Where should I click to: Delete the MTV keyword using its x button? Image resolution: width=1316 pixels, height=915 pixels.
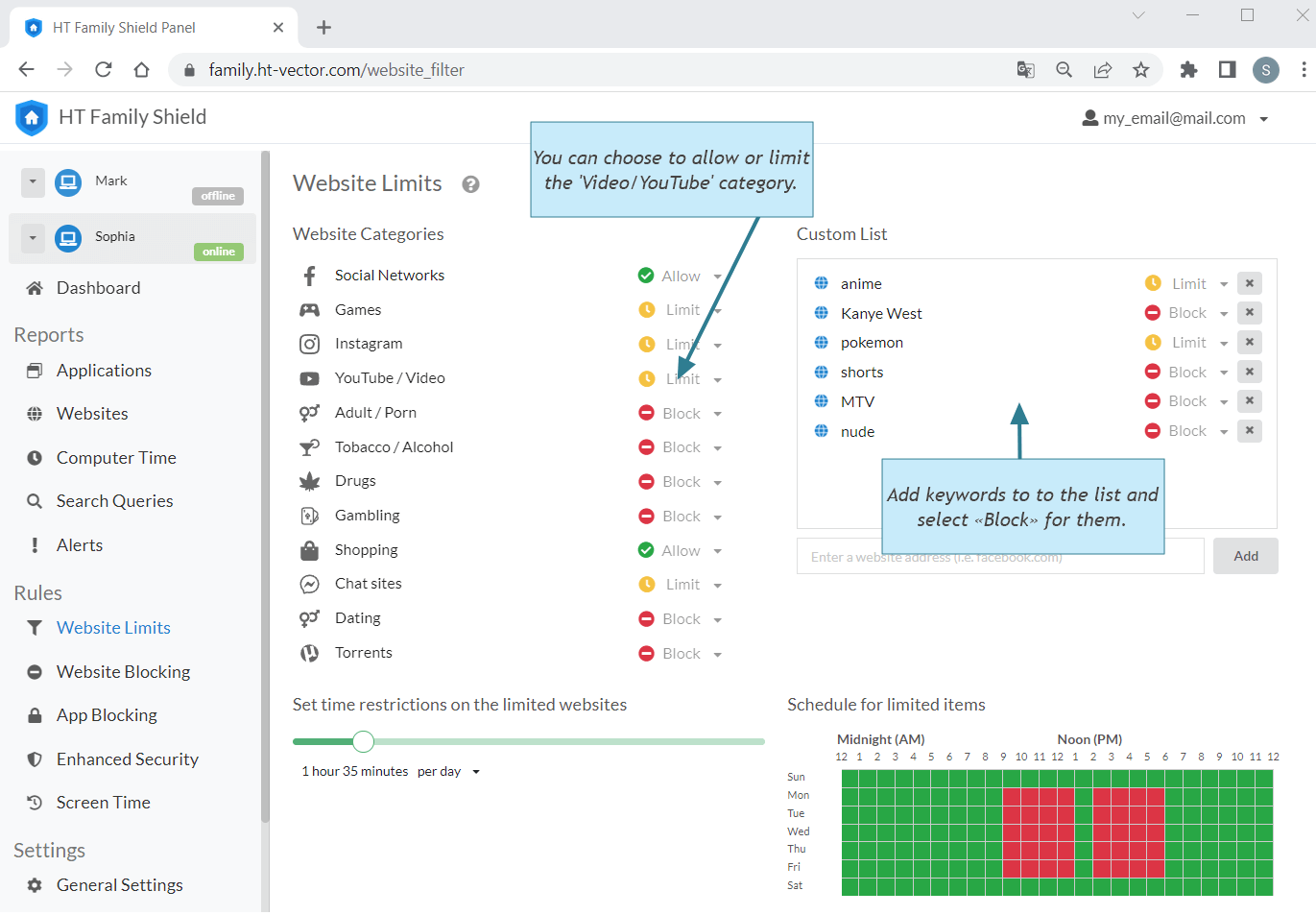[1249, 401]
